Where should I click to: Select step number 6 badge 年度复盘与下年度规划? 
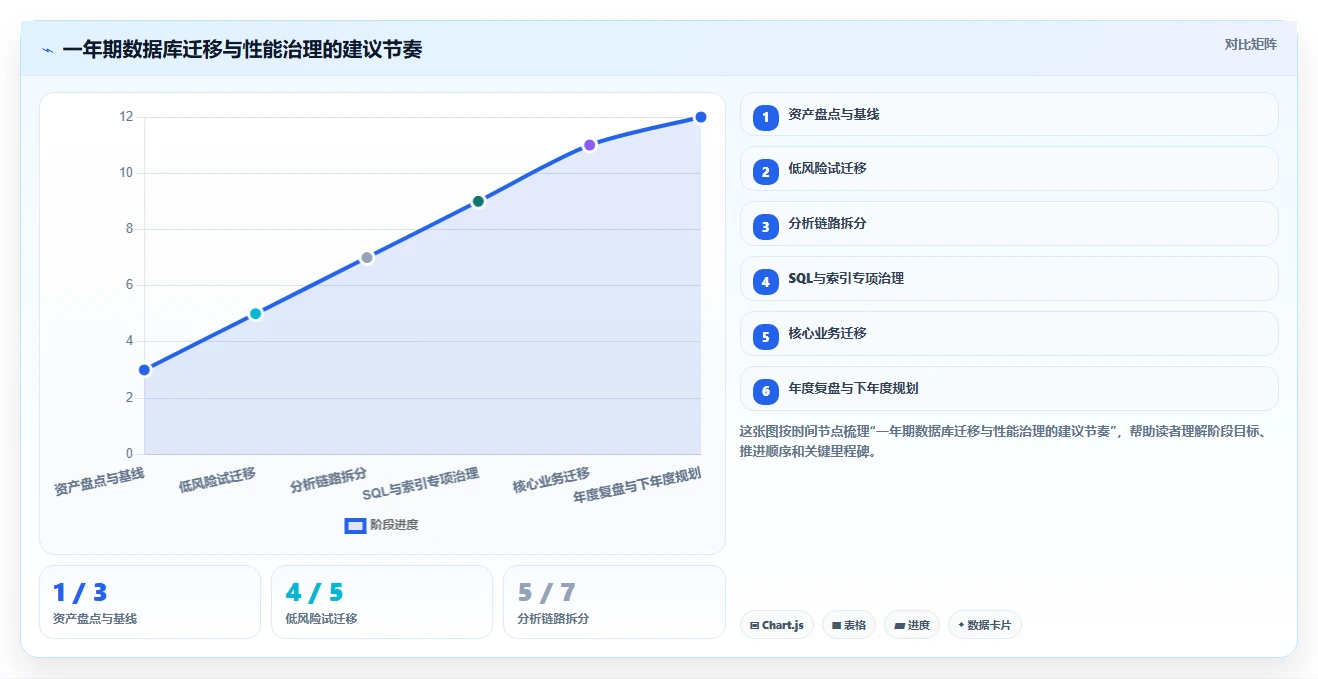765,391
